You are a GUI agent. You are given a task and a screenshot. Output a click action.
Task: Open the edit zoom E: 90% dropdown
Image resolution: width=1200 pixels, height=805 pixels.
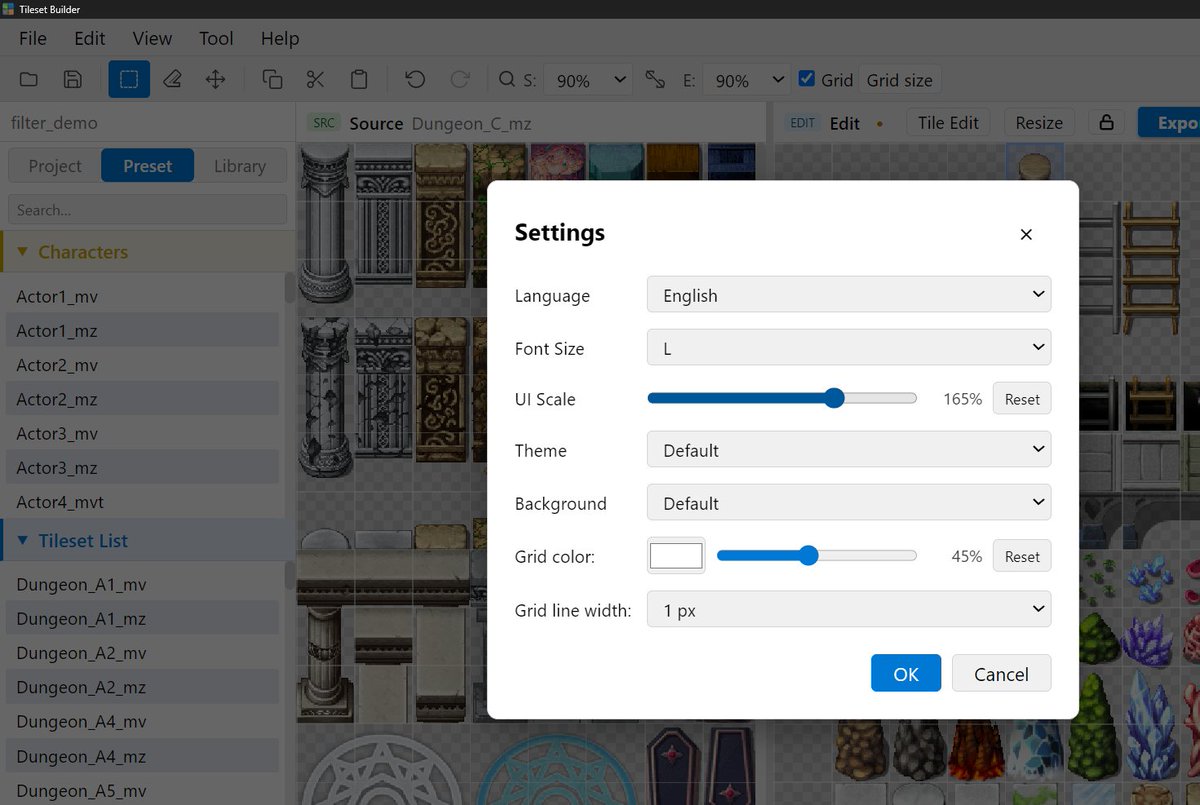point(746,80)
